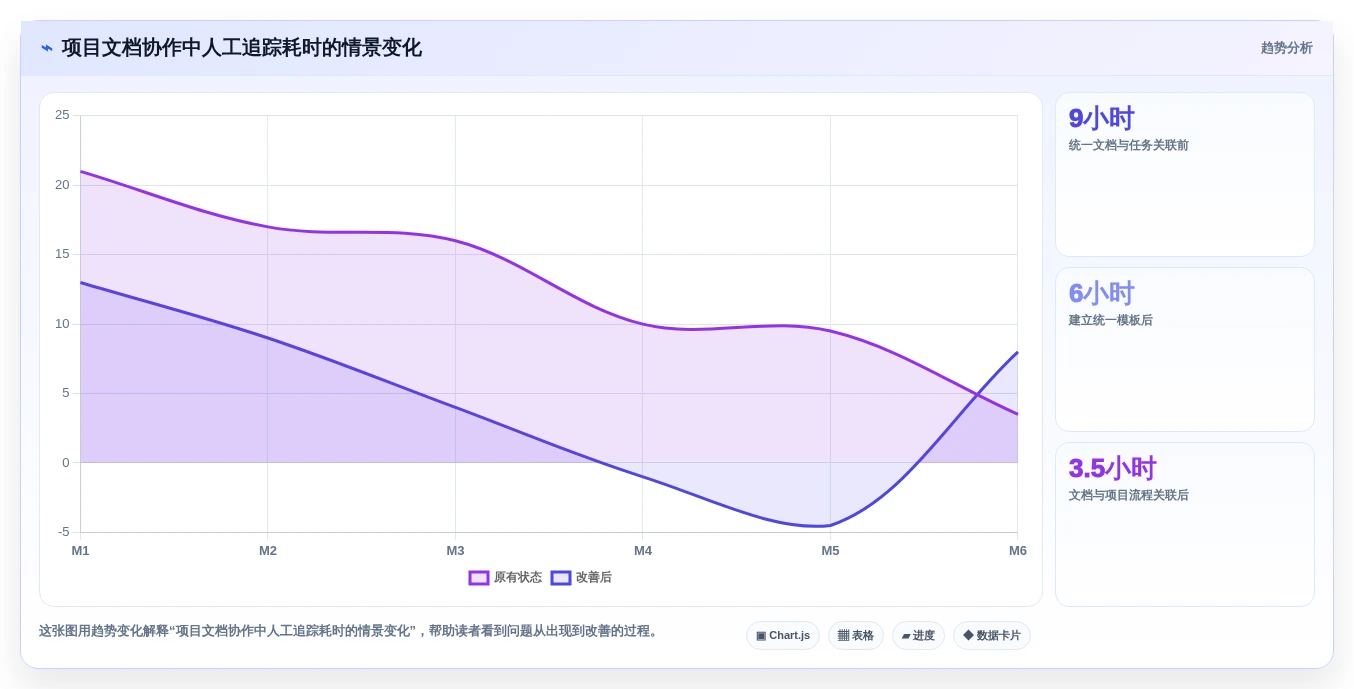1354x689 pixels.
Task: Click the M2 x-axis label
Action: 268,551
